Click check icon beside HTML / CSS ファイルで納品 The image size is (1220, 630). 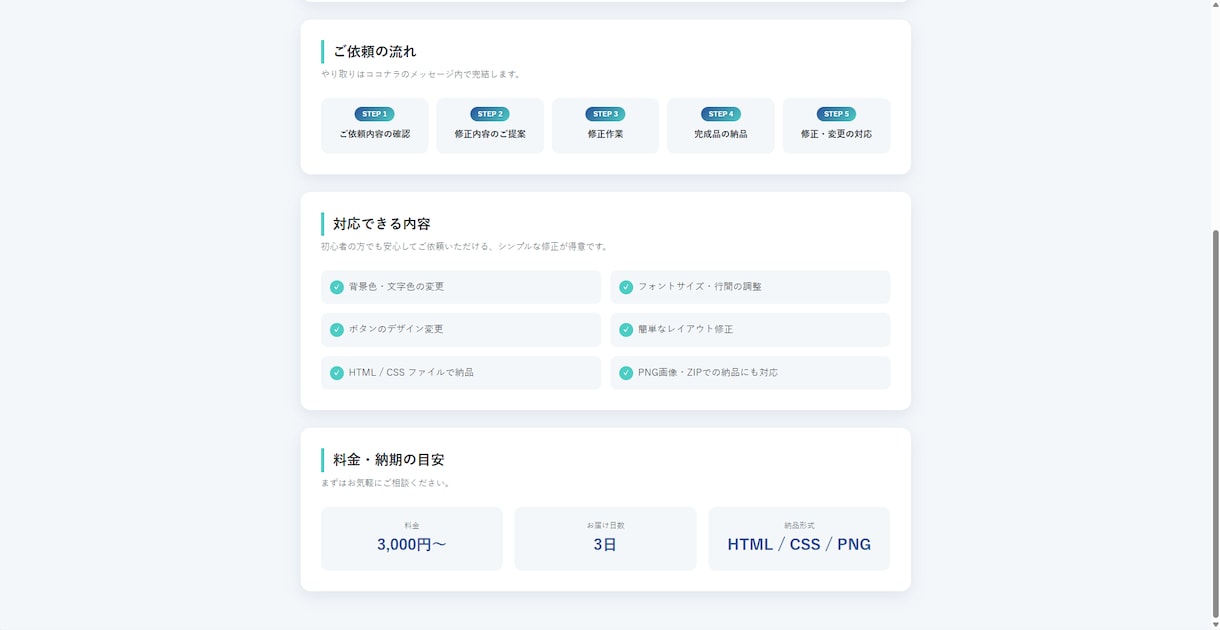tap(337, 373)
